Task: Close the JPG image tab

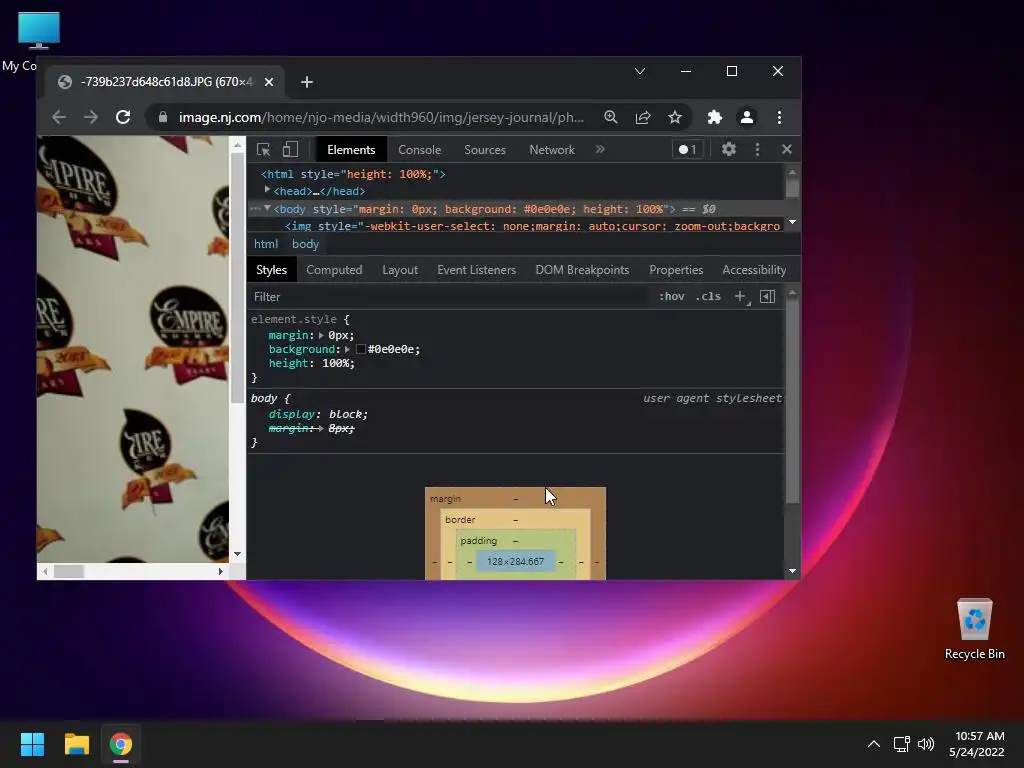Action: 269,82
